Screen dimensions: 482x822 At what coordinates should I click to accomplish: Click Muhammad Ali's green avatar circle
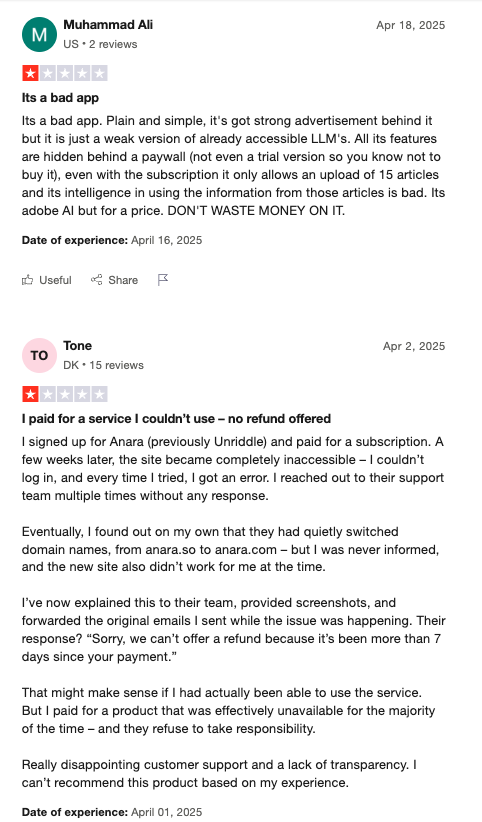39,35
